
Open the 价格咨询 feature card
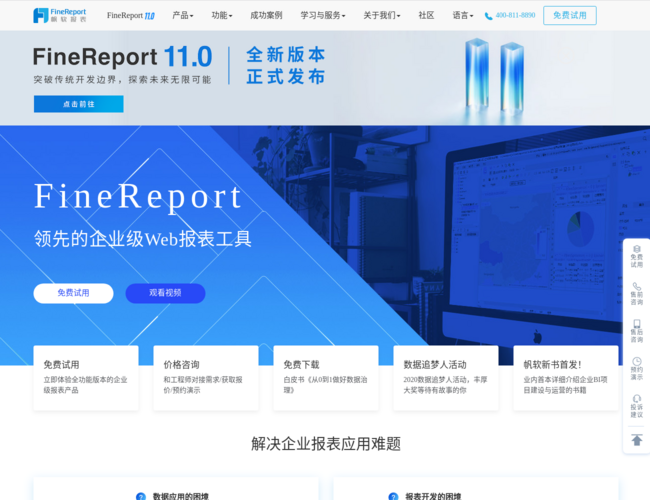point(206,378)
